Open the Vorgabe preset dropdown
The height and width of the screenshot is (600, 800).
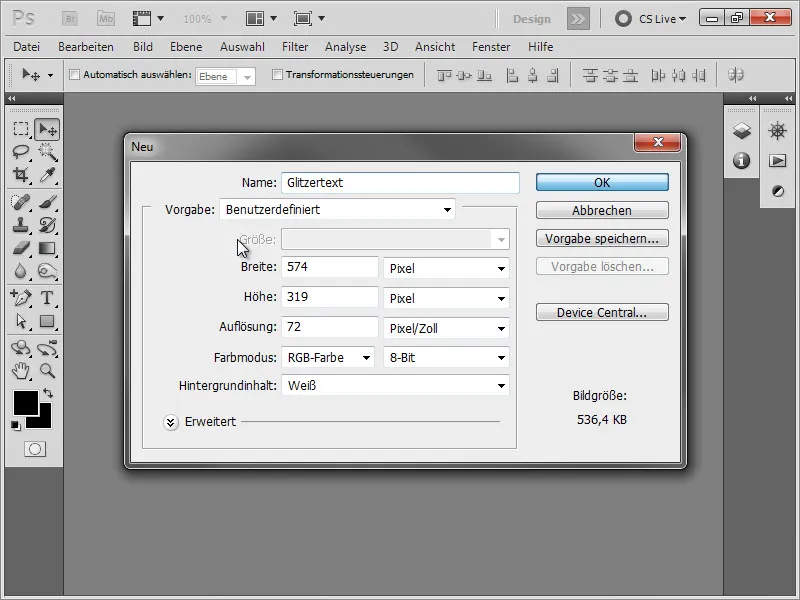[337, 209]
